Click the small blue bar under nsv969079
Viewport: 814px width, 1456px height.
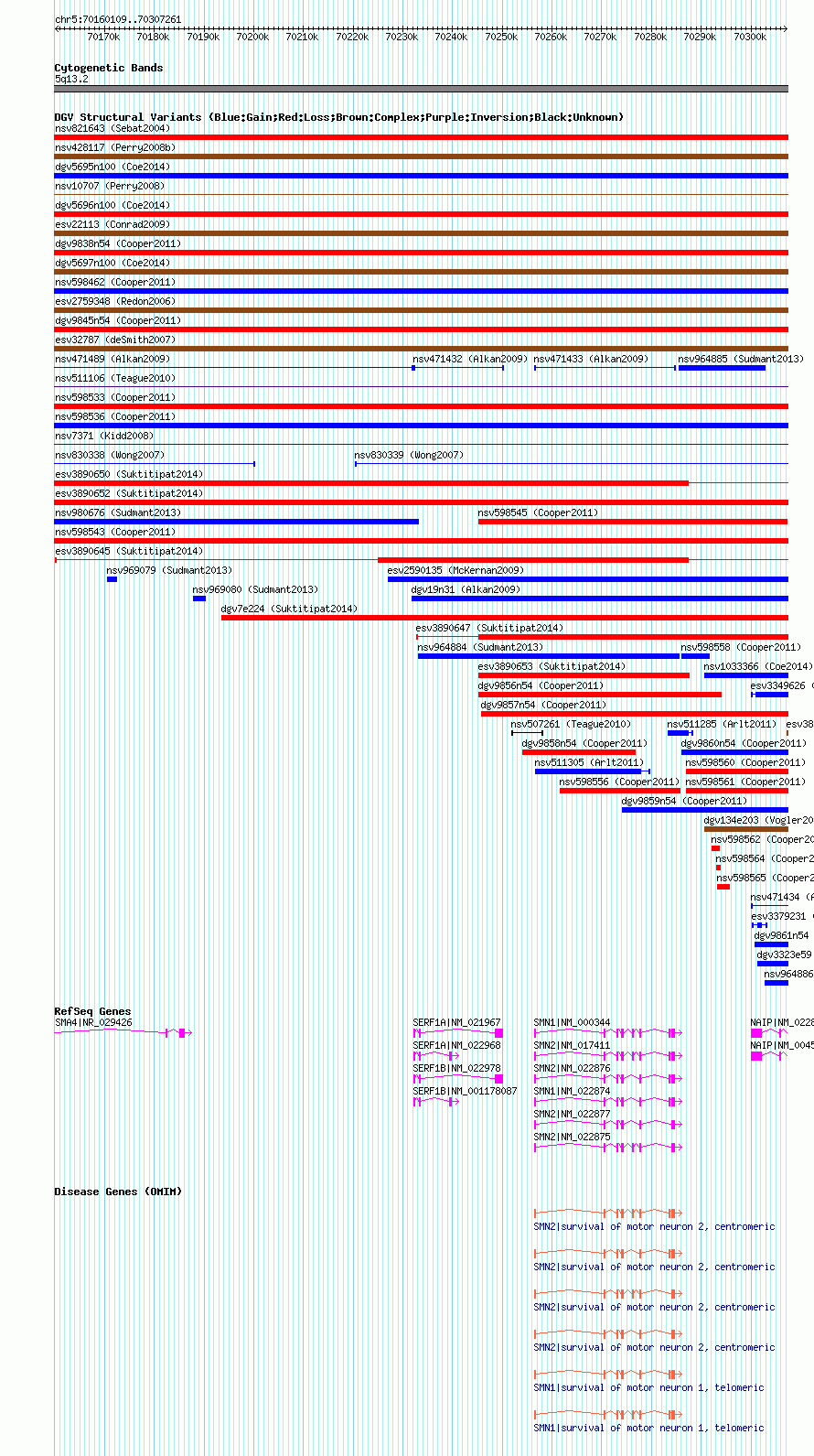coord(112,579)
